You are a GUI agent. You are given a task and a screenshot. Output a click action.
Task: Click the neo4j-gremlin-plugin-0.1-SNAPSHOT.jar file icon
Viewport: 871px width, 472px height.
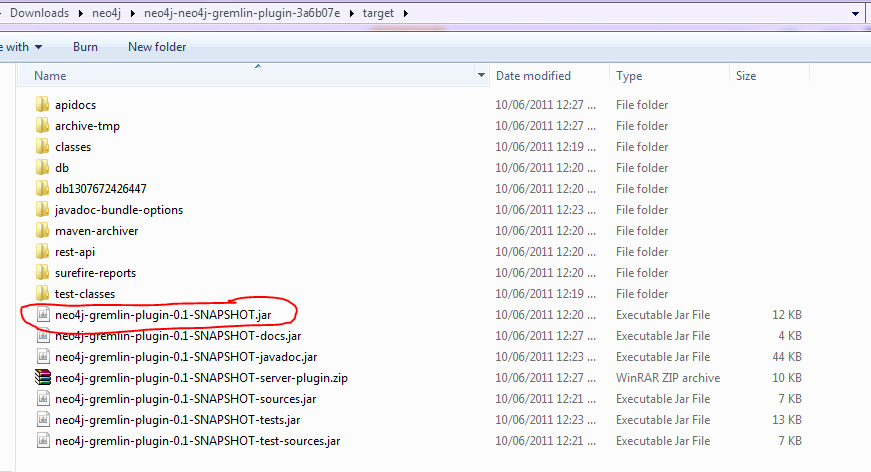point(42,315)
